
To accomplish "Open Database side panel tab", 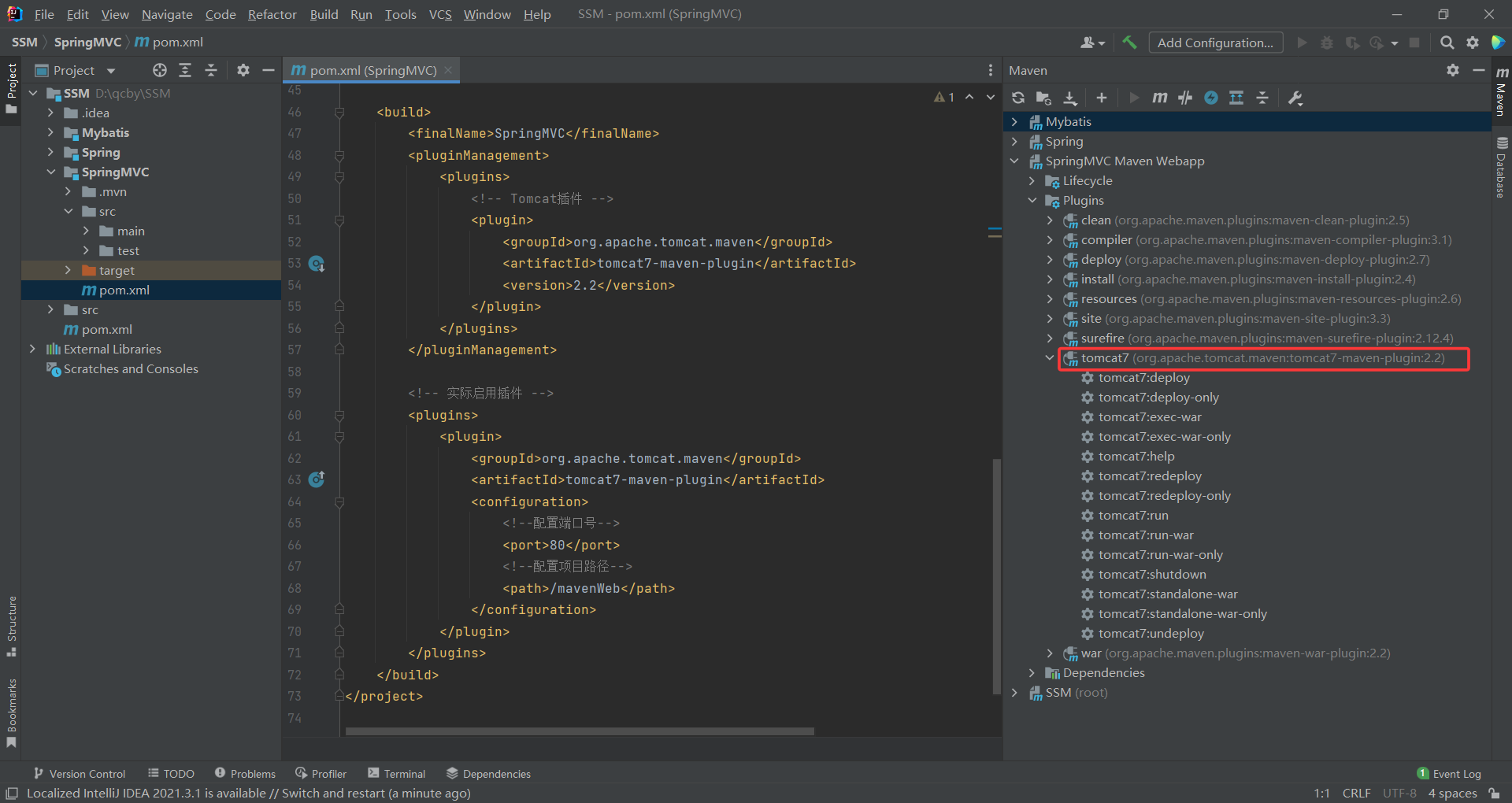I will tap(1502, 167).
